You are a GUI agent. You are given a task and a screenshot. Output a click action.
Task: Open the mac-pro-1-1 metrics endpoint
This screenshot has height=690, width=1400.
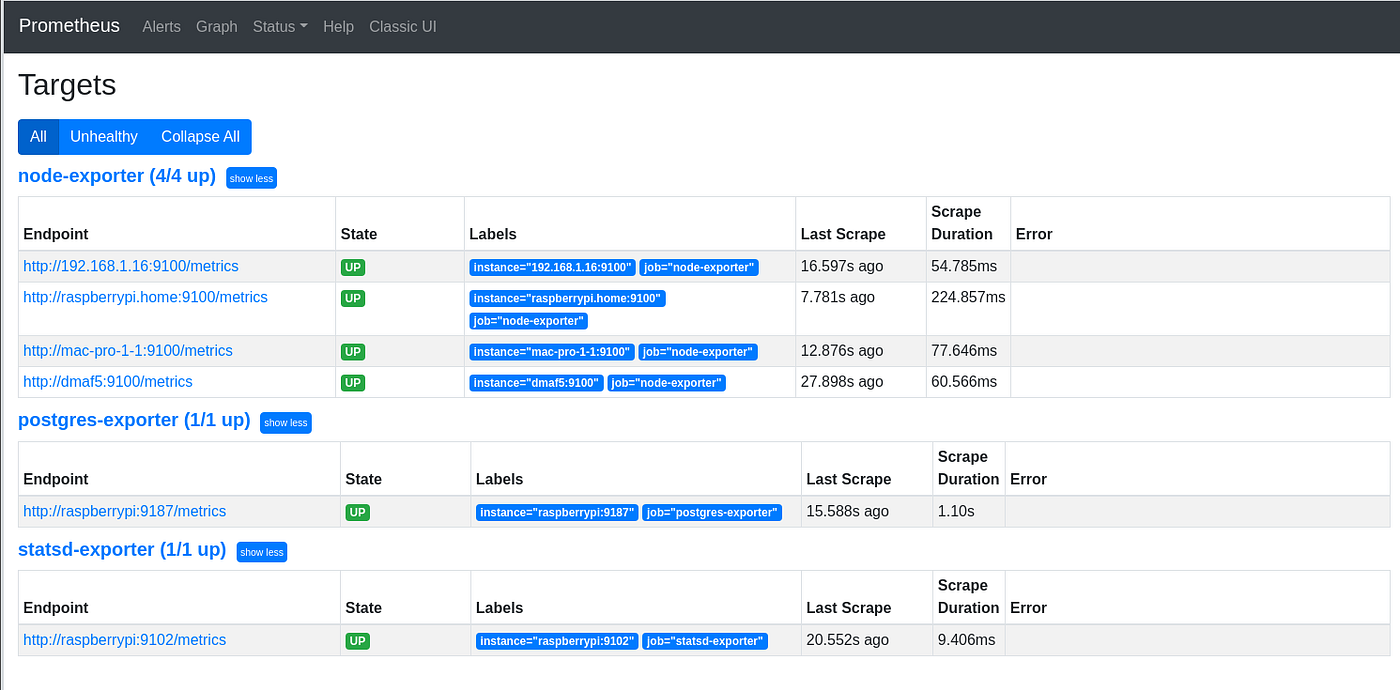[x=127, y=350]
